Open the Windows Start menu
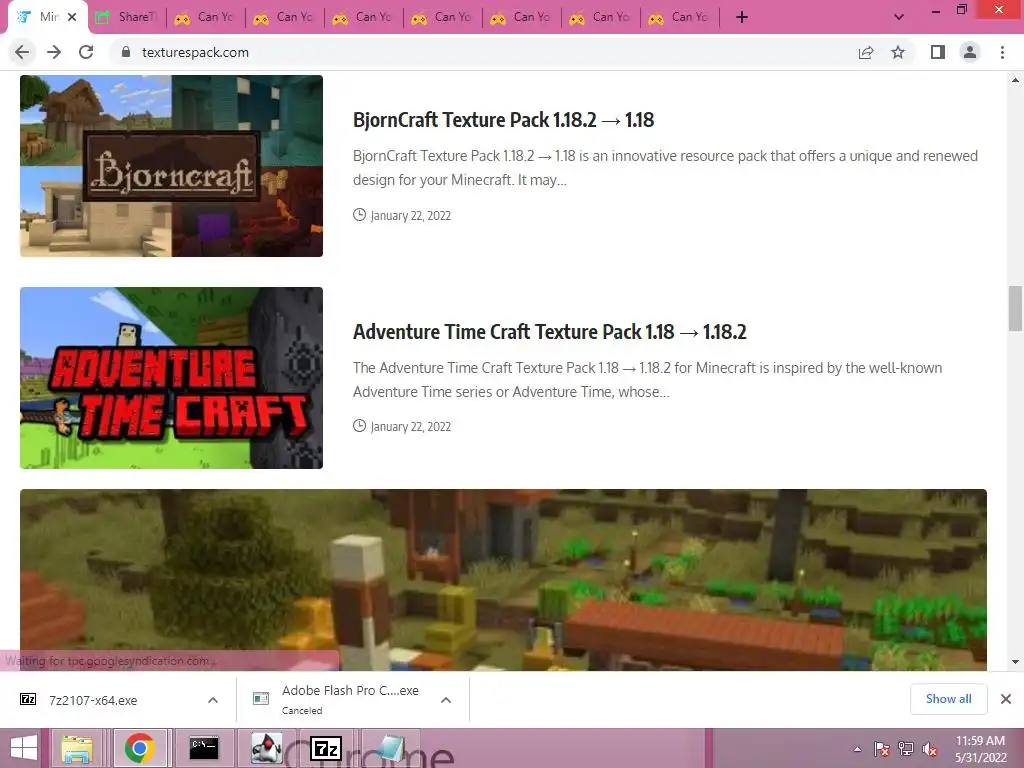1024x768 pixels. point(24,748)
